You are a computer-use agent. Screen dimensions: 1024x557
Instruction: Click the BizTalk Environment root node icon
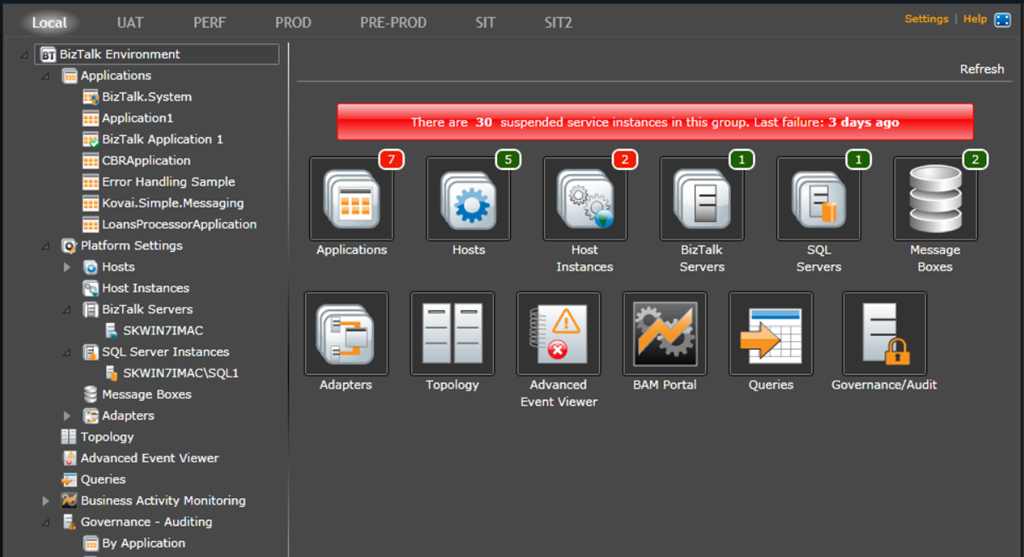(48, 55)
